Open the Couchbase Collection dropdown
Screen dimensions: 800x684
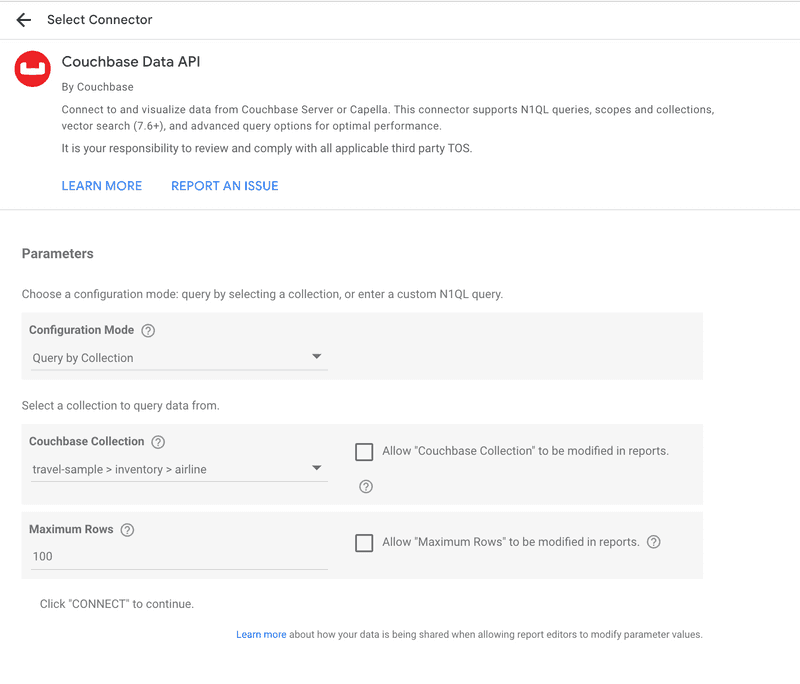coord(179,469)
